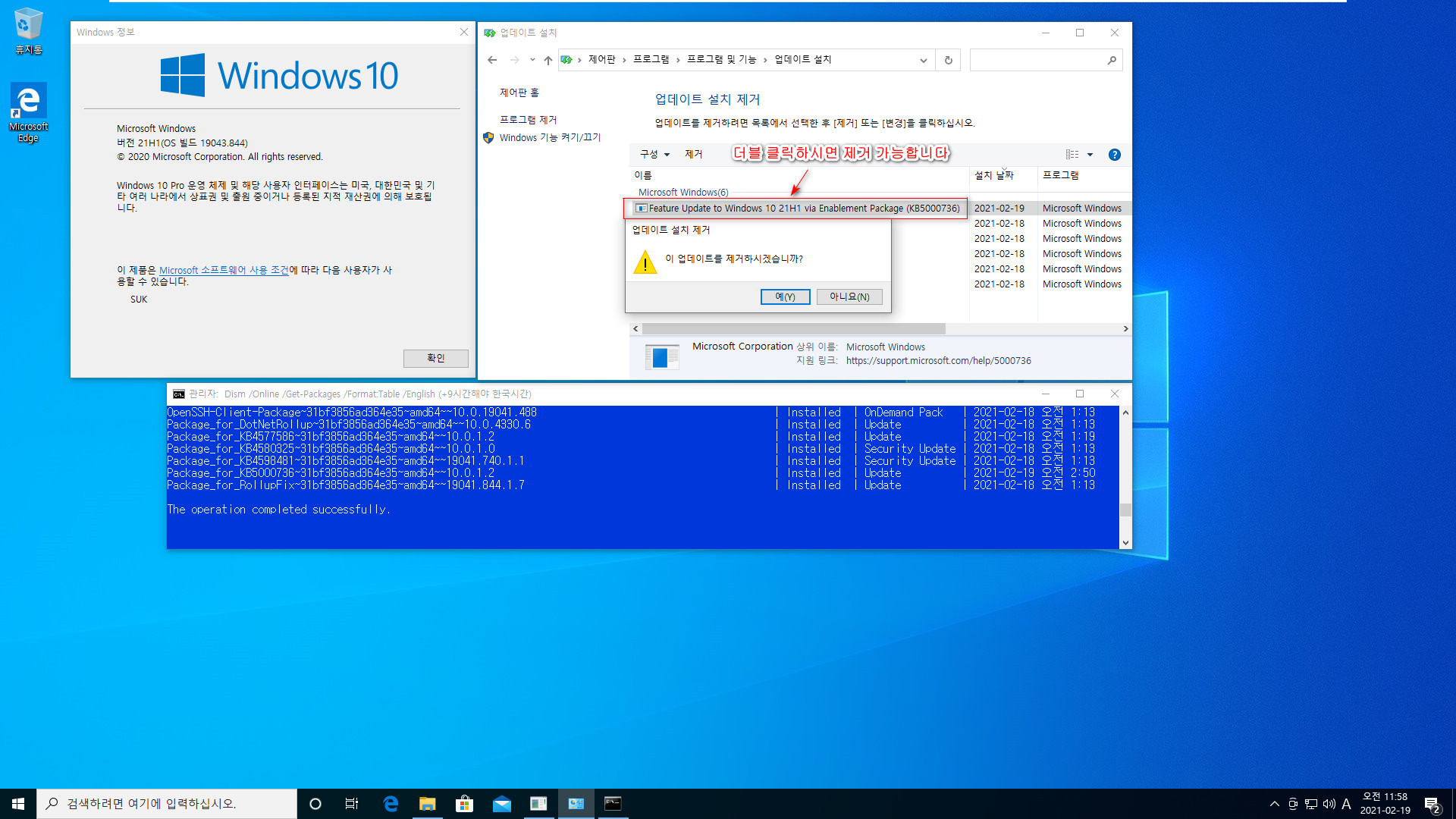Sort by 프로그램 column header
The width and height of the screenshot is (1456, 819).
point(1061,176)
